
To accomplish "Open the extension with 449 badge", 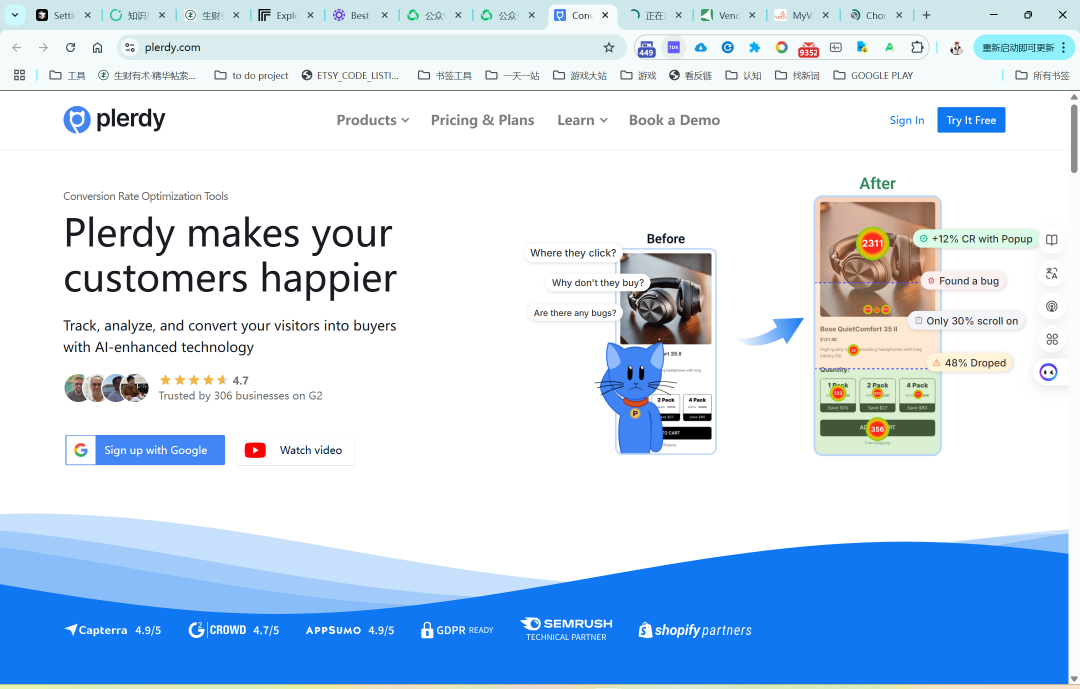I will [x=646, y=48].
